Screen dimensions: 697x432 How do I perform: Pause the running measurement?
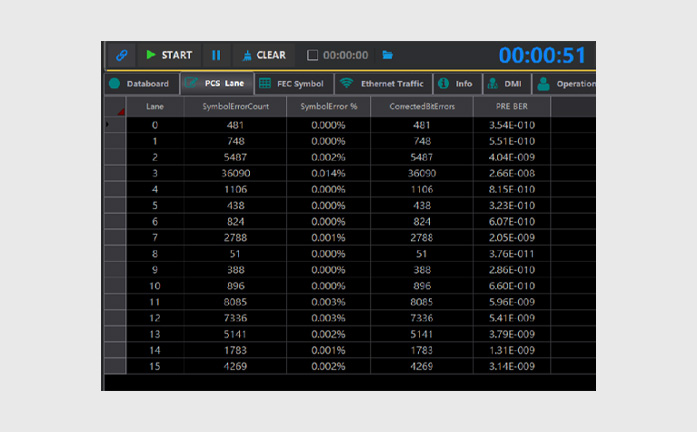coord(216,55)
